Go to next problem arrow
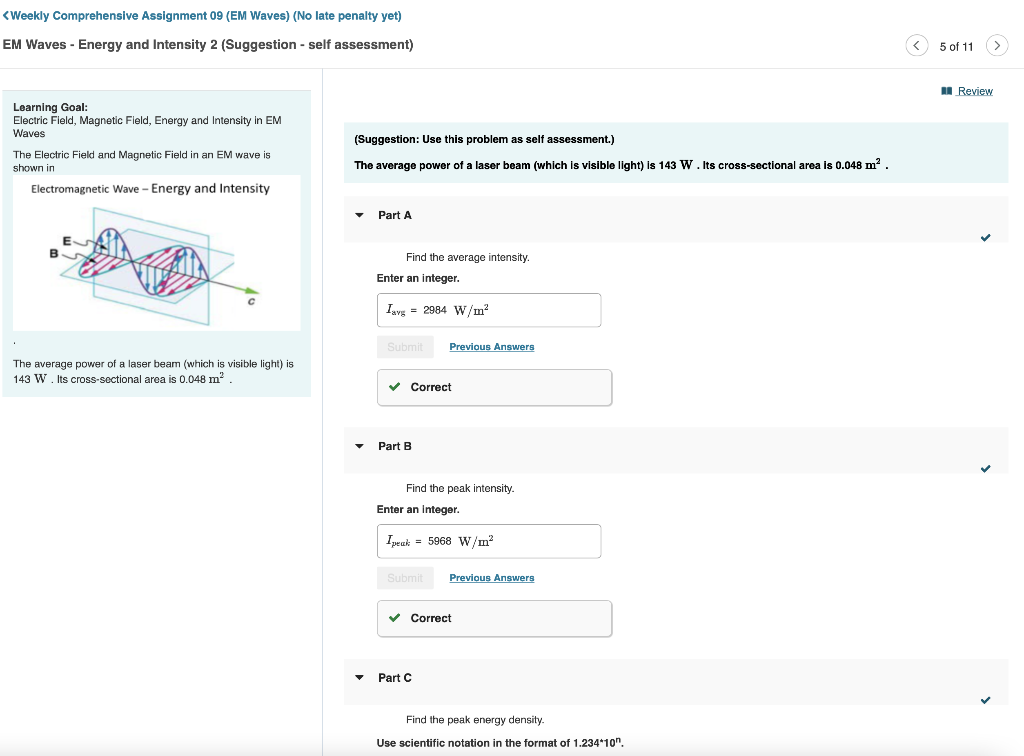 (x=996, y=46)
